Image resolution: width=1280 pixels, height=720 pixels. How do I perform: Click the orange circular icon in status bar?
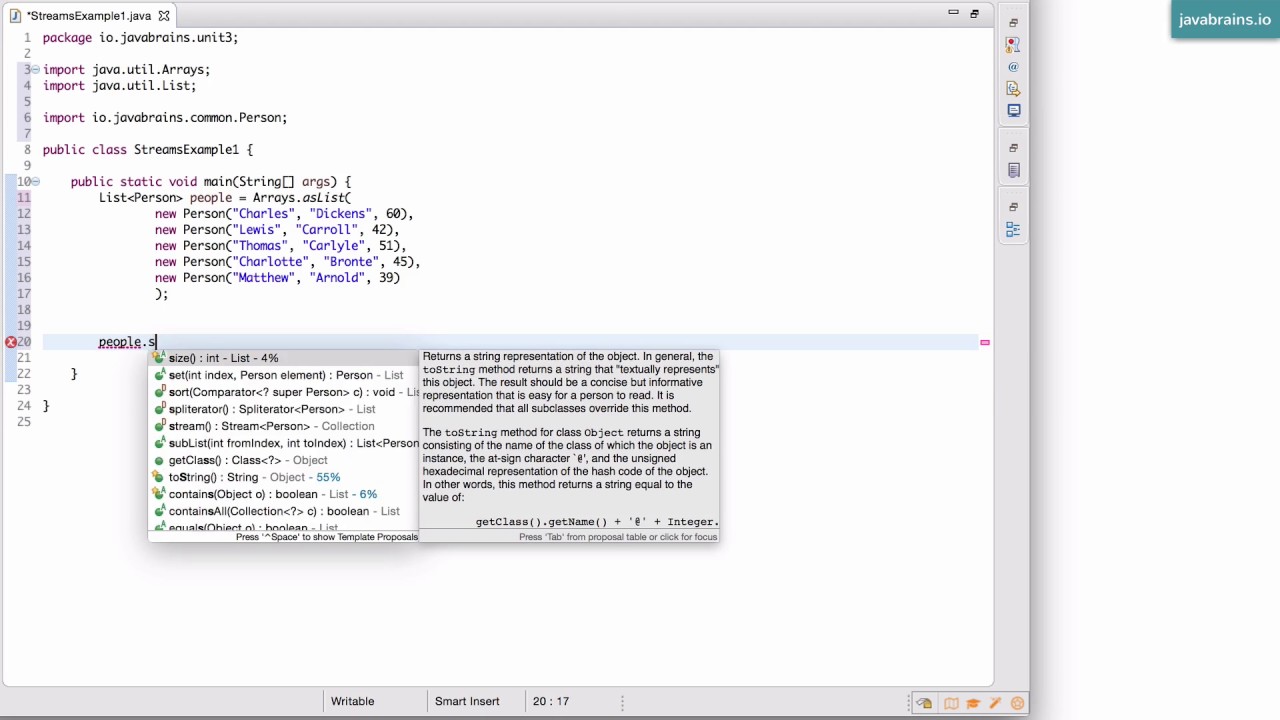coord(1018,703)
